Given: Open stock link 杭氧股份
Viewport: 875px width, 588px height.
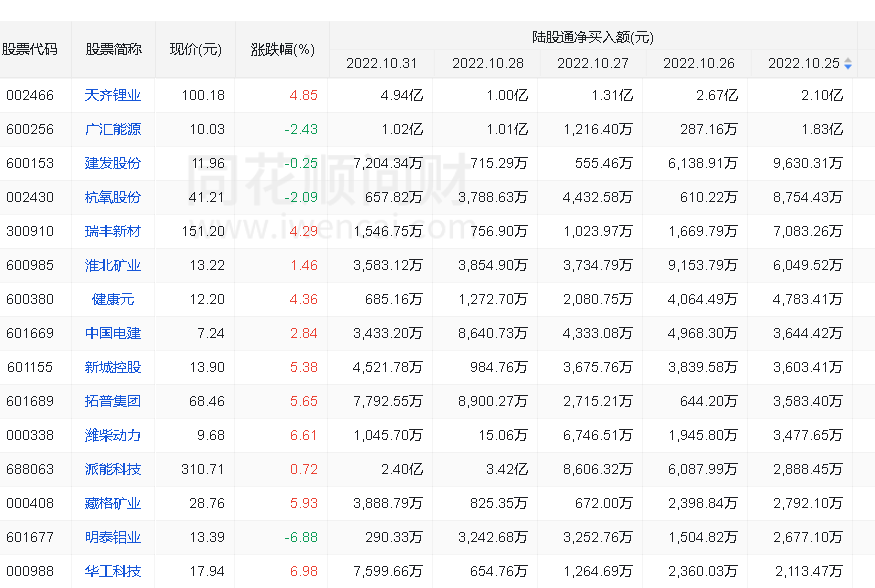Looking at the screenshot, I should [113, 197].
